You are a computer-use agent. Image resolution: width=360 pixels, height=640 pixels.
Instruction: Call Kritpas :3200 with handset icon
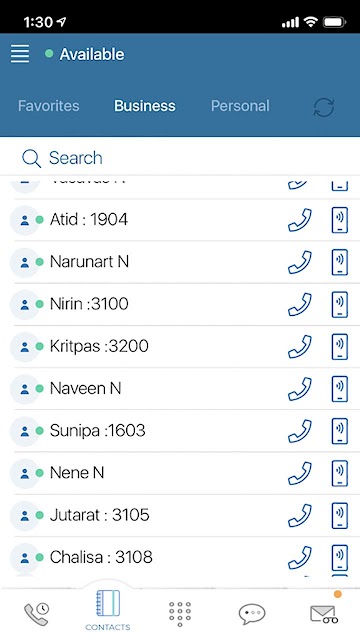point(300,347)
